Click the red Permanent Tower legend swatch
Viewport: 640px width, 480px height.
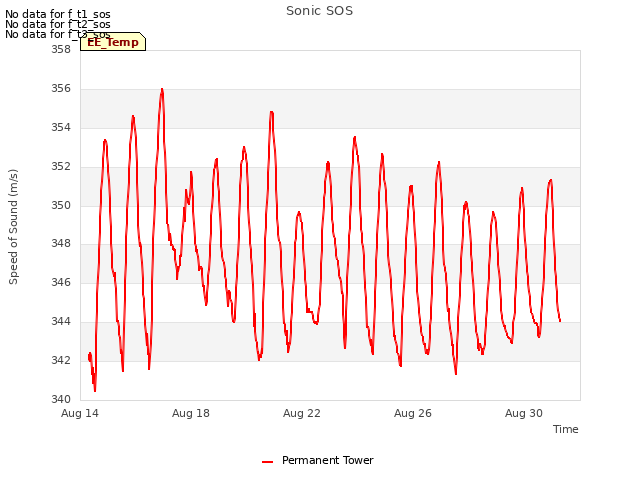(267, 462)
